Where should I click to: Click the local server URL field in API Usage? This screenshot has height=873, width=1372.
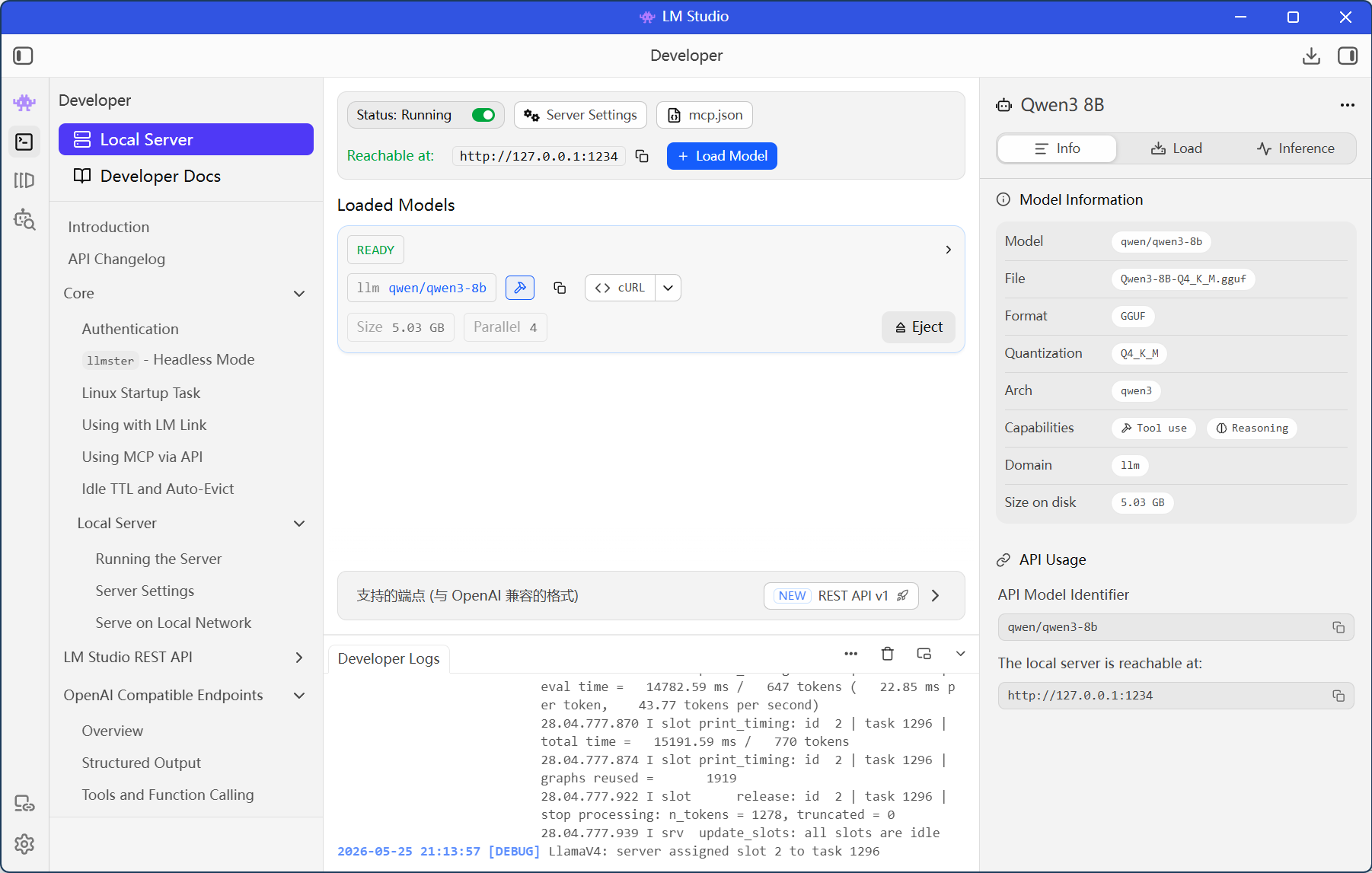click(x=1176, y=696)
